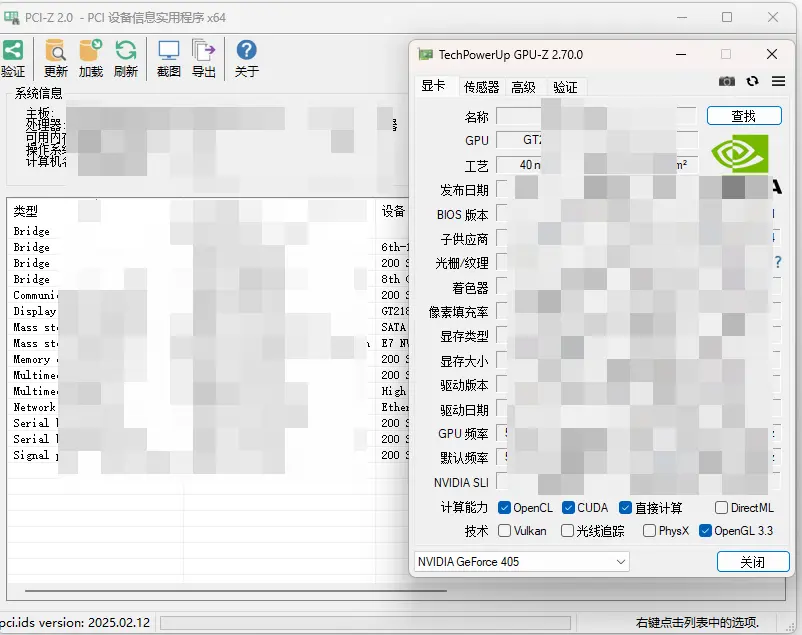Click the PCI-Z horizontal scrollbar
The height and width of the screenshot is (635, 802).
coord(235,590)
